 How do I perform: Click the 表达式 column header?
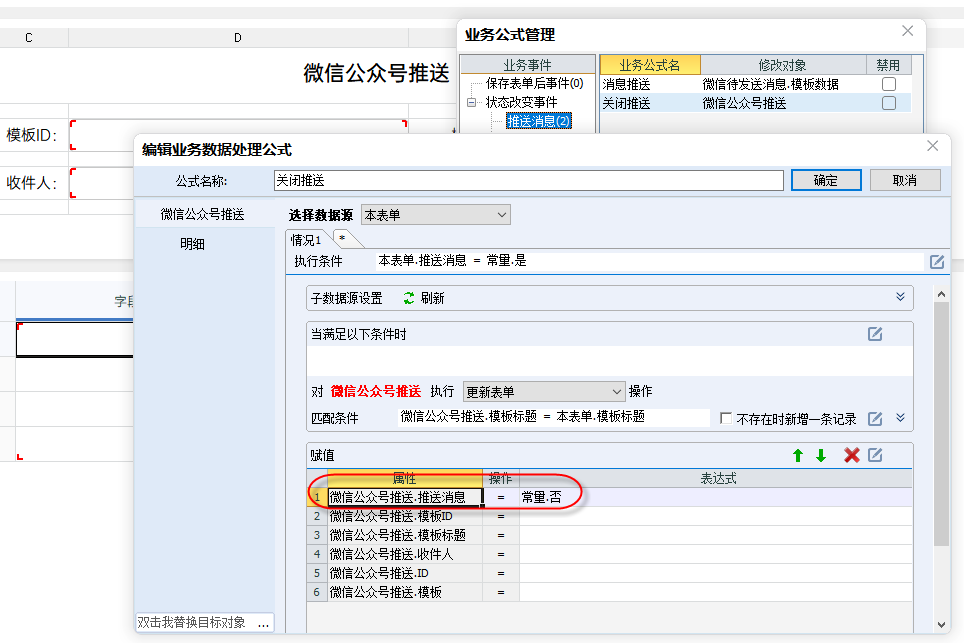[x=716, y=478]
